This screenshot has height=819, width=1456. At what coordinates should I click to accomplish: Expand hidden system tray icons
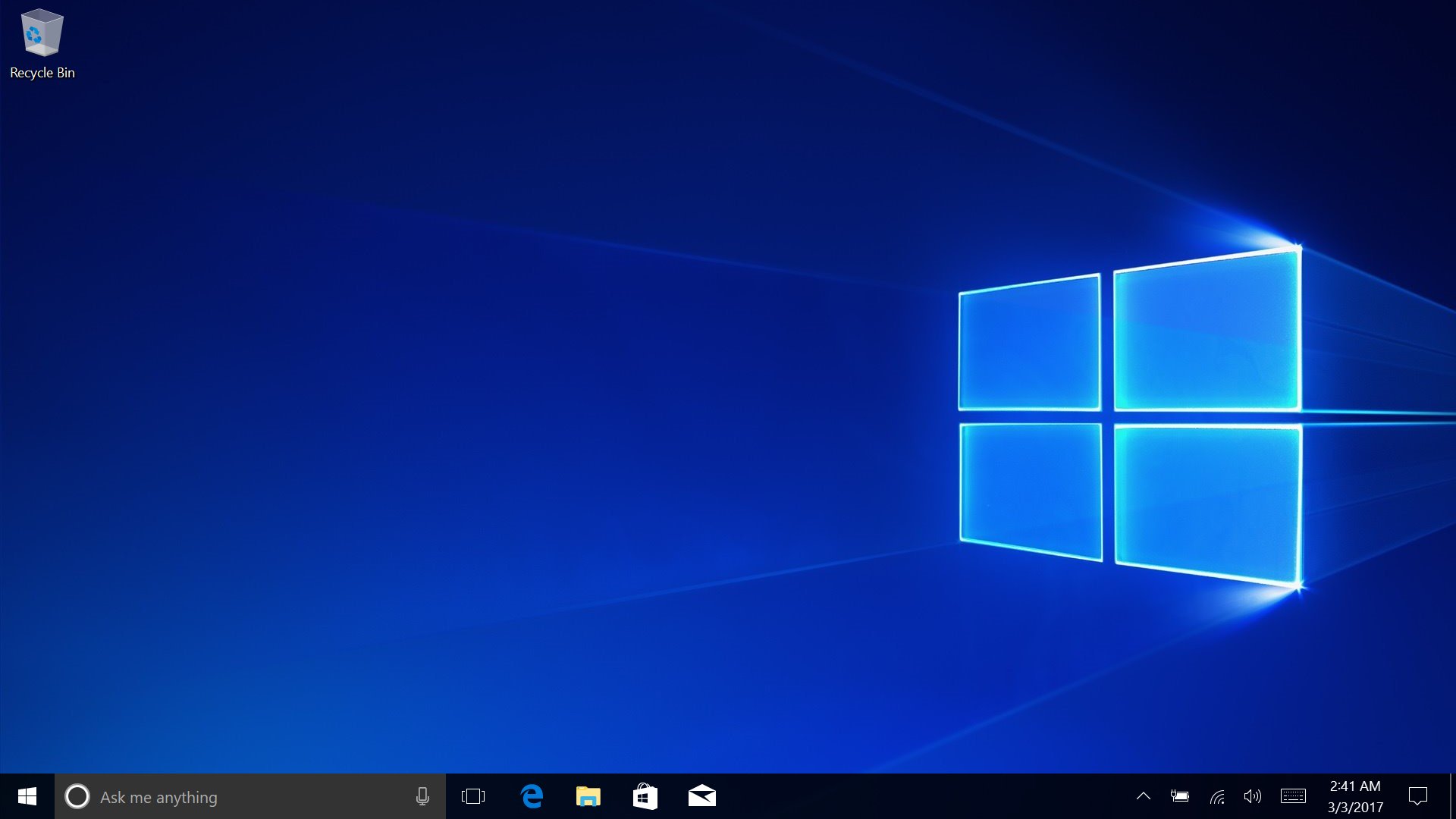1143,796
